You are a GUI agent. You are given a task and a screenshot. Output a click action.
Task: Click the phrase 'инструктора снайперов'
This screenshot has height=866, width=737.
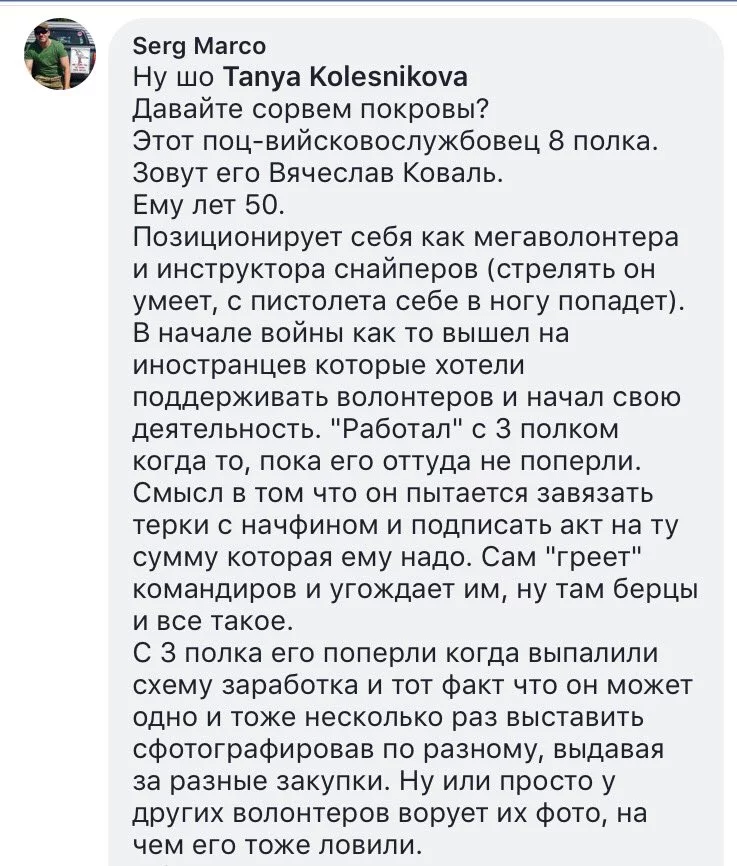[x=310, y=270]
